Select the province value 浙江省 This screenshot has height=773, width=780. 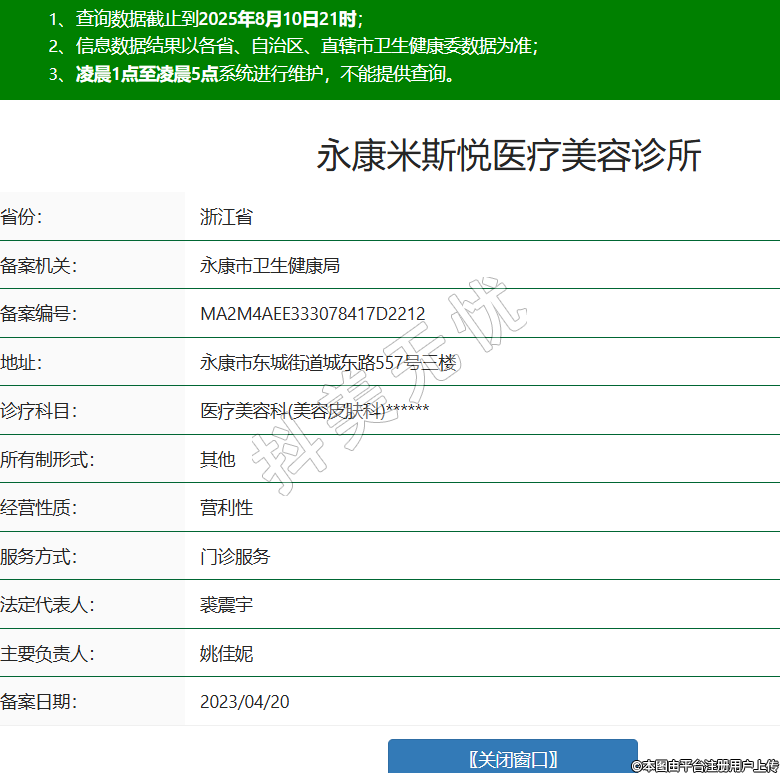(x=226, y=217)
